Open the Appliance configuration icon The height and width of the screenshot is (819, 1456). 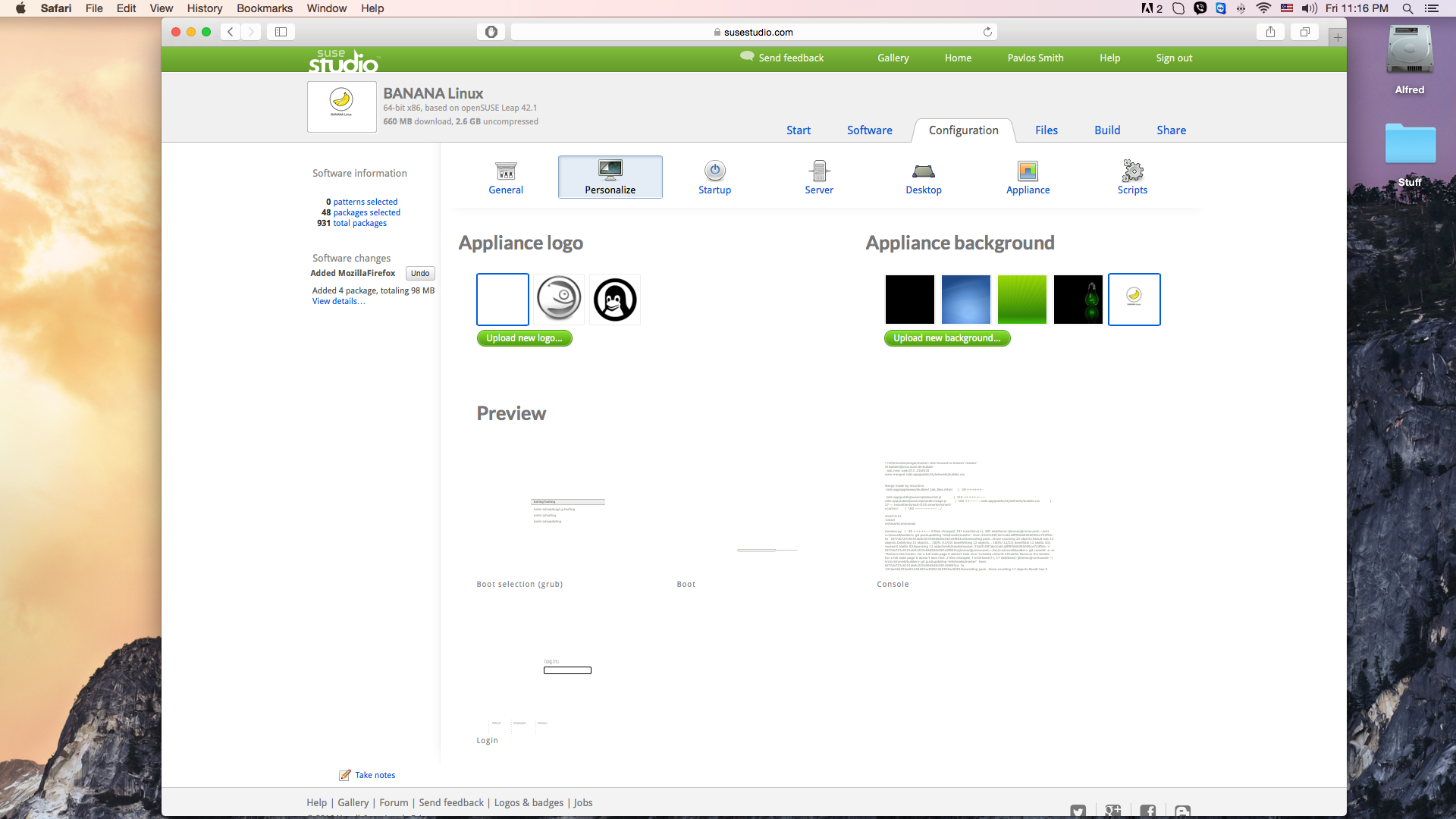coord(1028,177)
